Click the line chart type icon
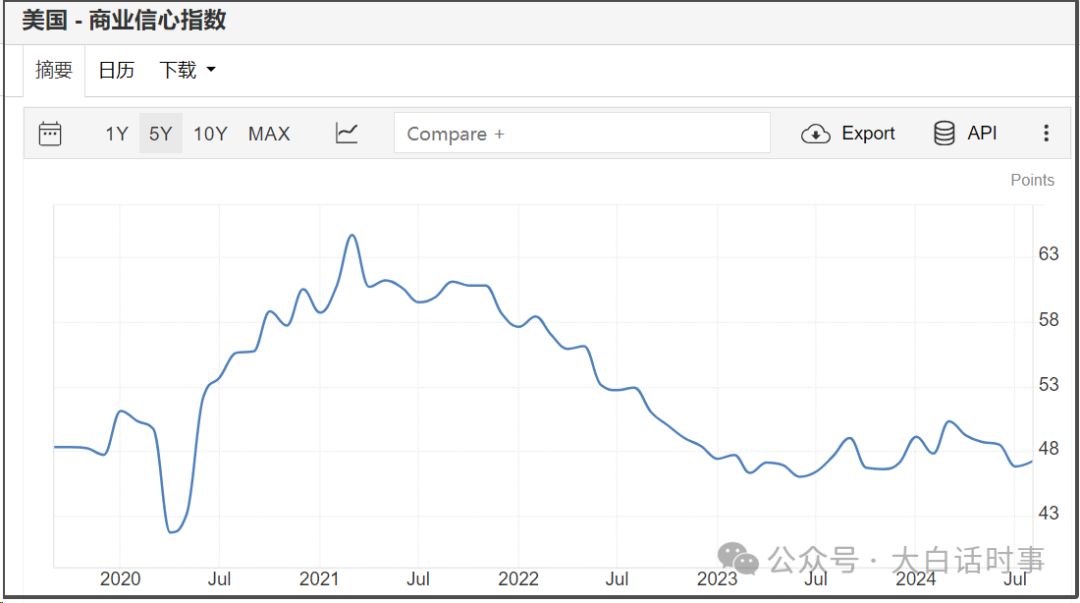The width and height of the screenshot is (1080, 603). point(347,133)
